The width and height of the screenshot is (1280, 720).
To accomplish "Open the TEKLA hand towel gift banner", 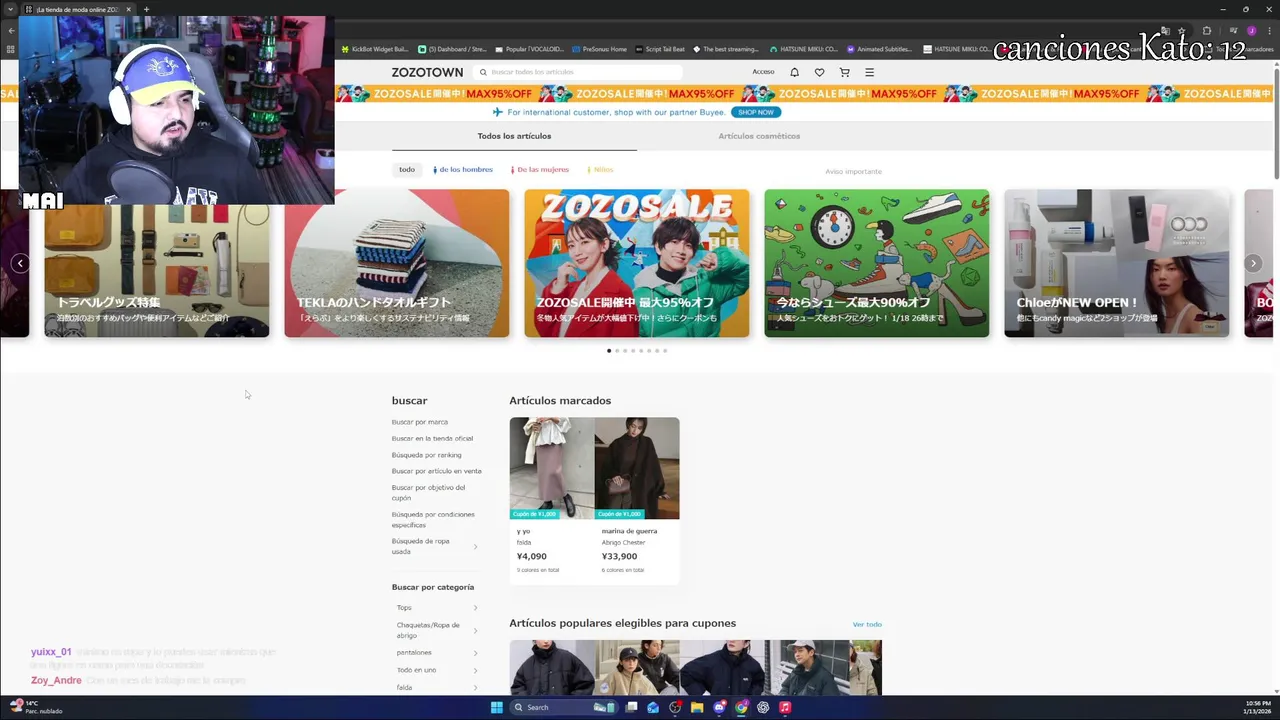I will (397, 263).
